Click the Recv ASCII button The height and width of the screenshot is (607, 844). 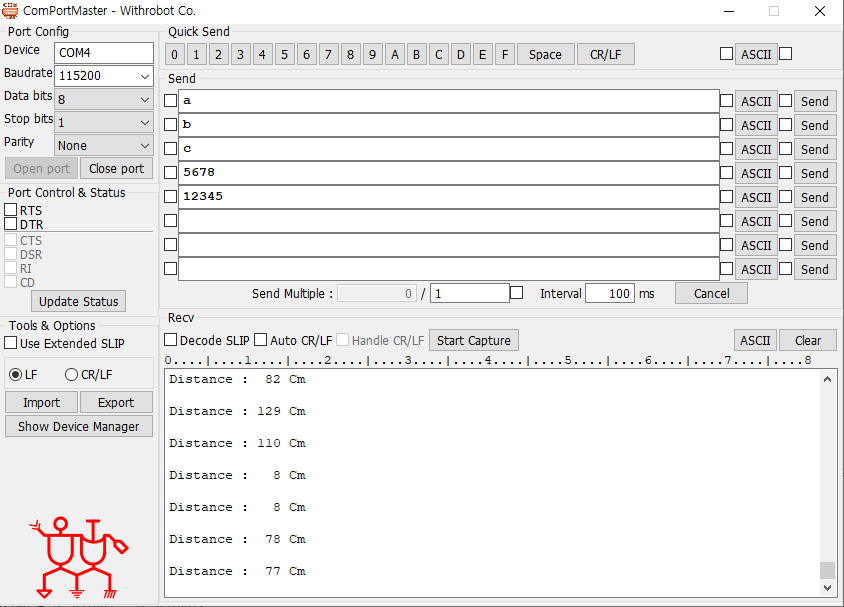click(x=755, y=341)
